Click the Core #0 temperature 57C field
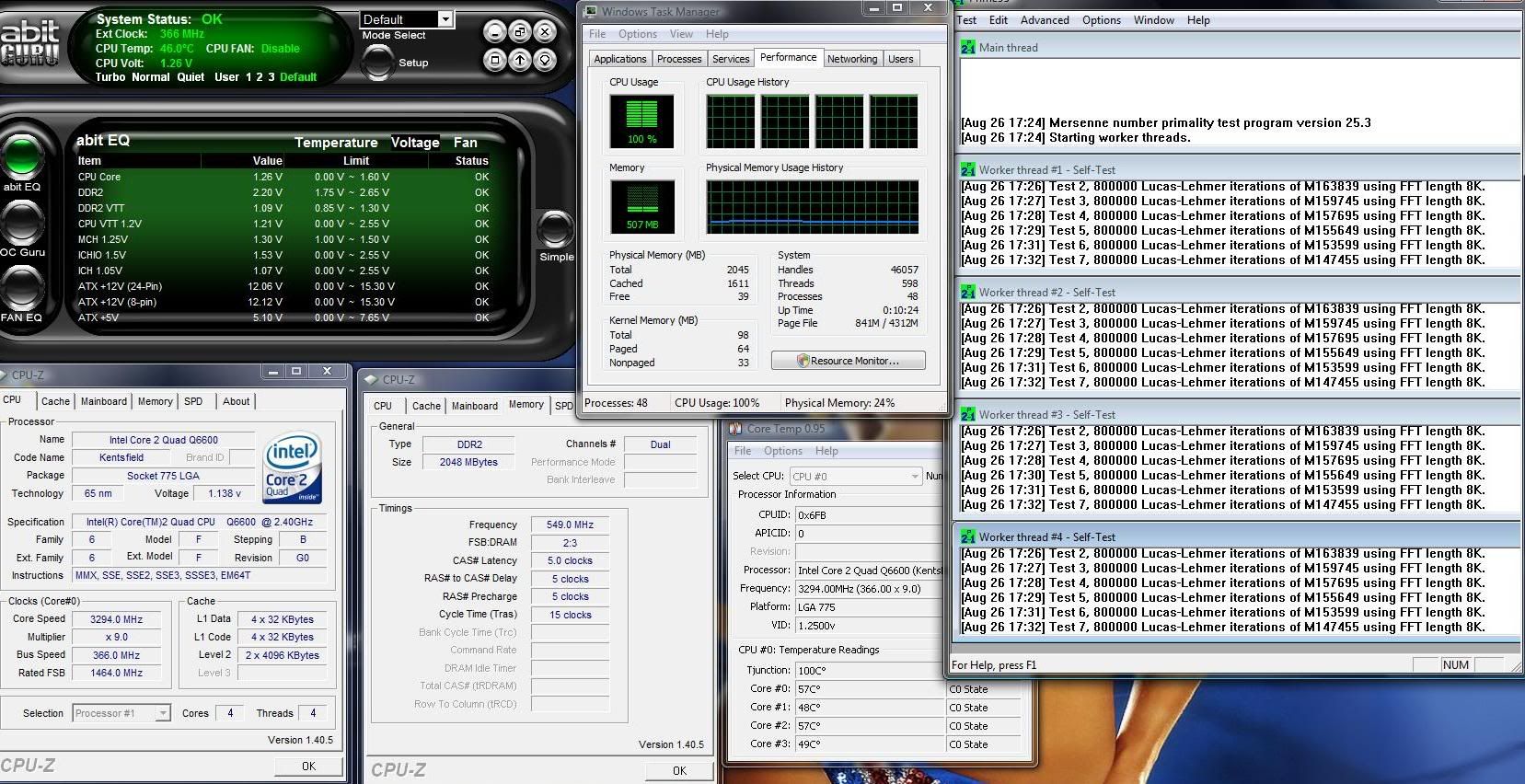The width and height of the screenshot is (1525, 784). [868, 688]
